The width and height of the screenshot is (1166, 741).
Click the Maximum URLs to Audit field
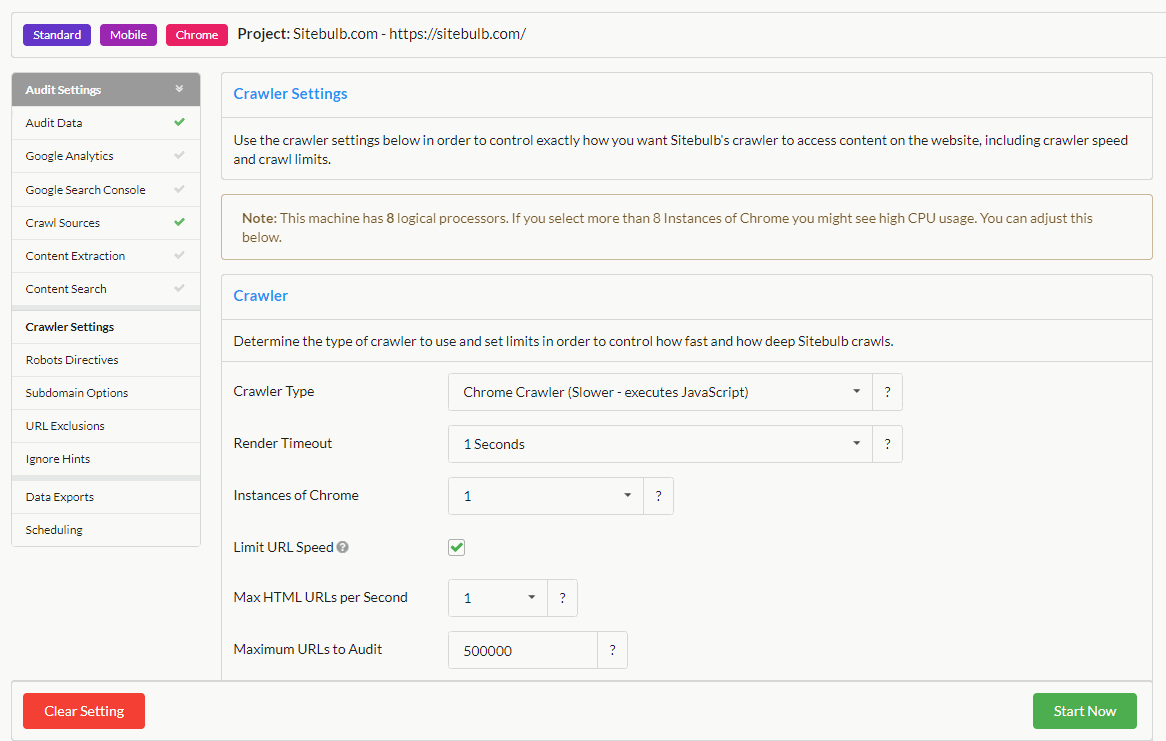tap(523, 650)
